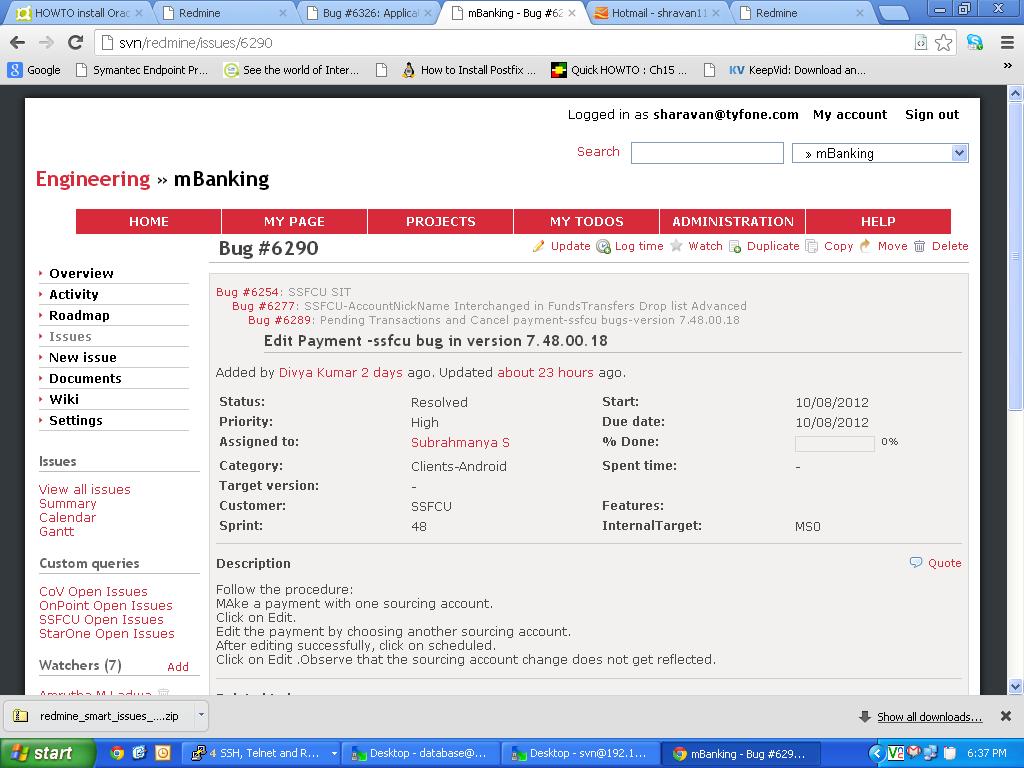This screenshot has height=768, width=1024.
Task: Click the % Done progress bar
Action: pyautogui.click(x=834, y=443)
